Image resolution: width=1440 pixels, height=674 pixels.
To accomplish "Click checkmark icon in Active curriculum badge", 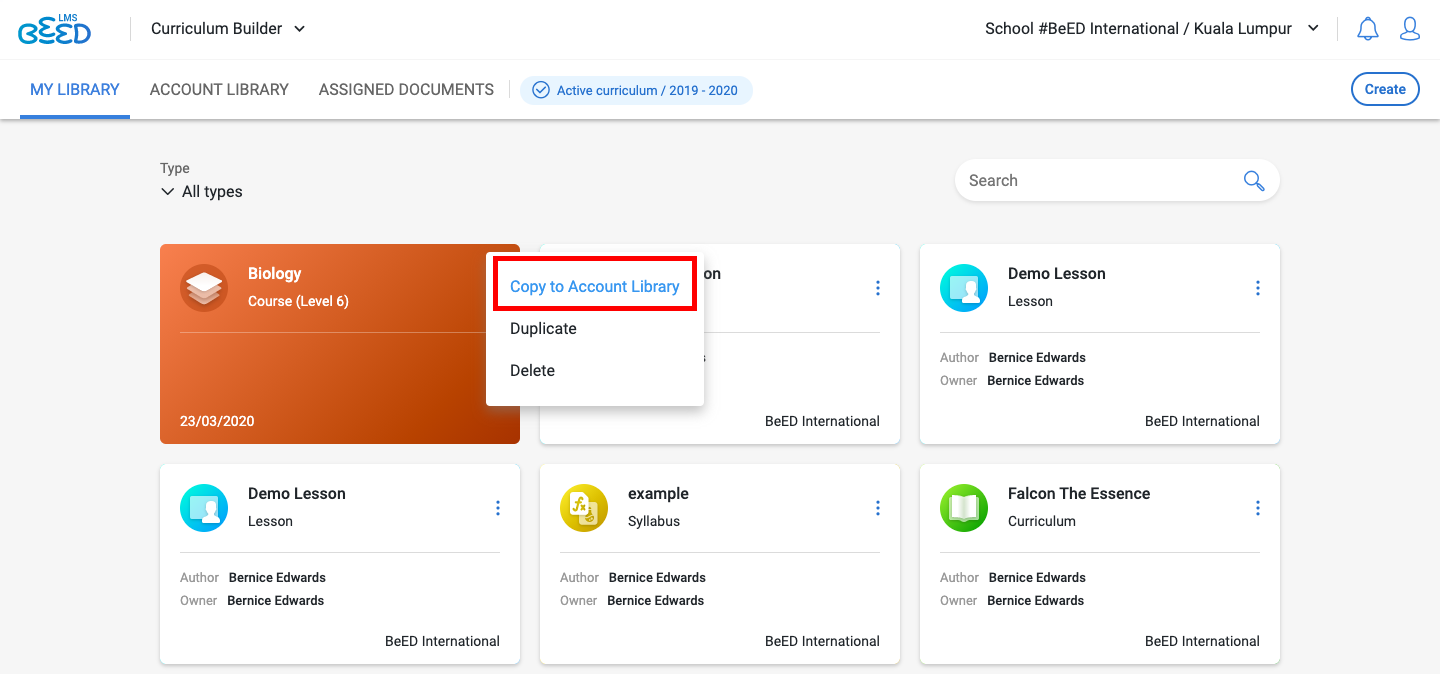I will click(x=541, y=90).
